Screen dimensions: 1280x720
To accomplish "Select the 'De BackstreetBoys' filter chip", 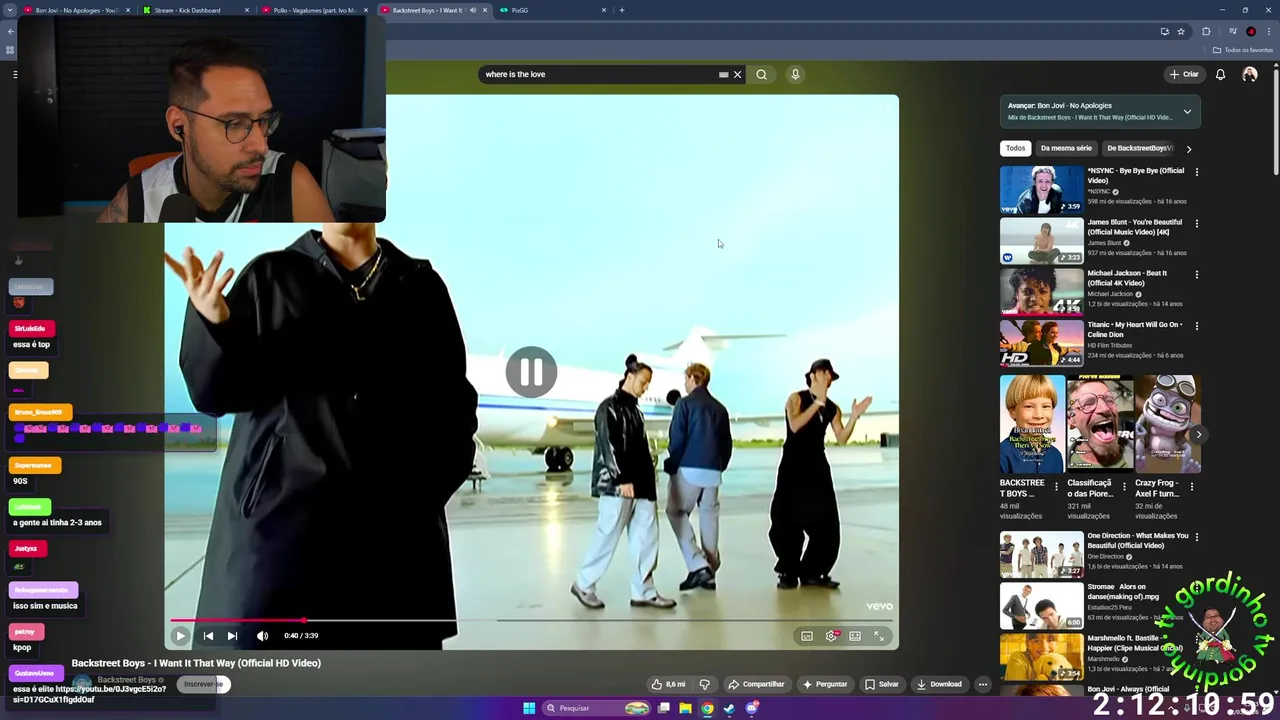I will point(1140,148).
